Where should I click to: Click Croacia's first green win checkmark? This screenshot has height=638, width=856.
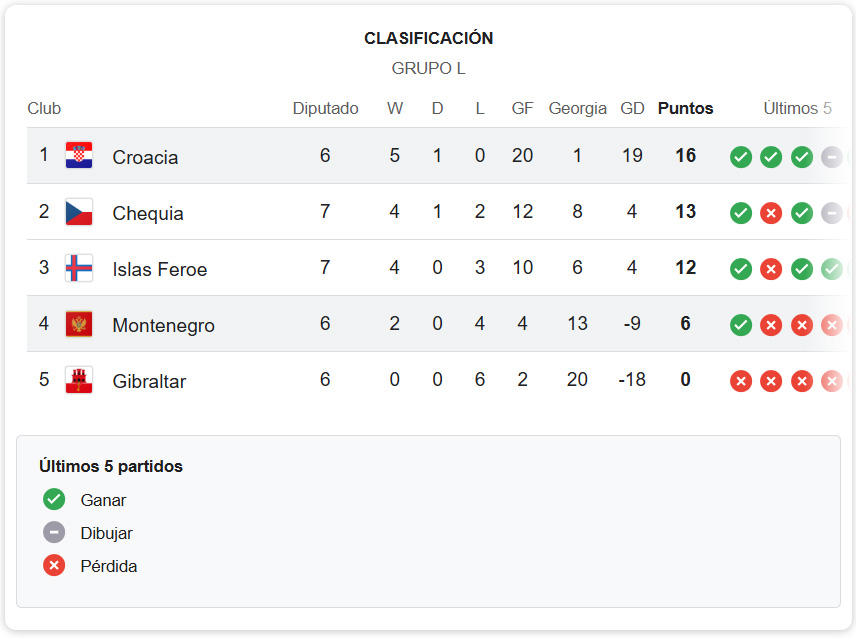coord(741,157)
